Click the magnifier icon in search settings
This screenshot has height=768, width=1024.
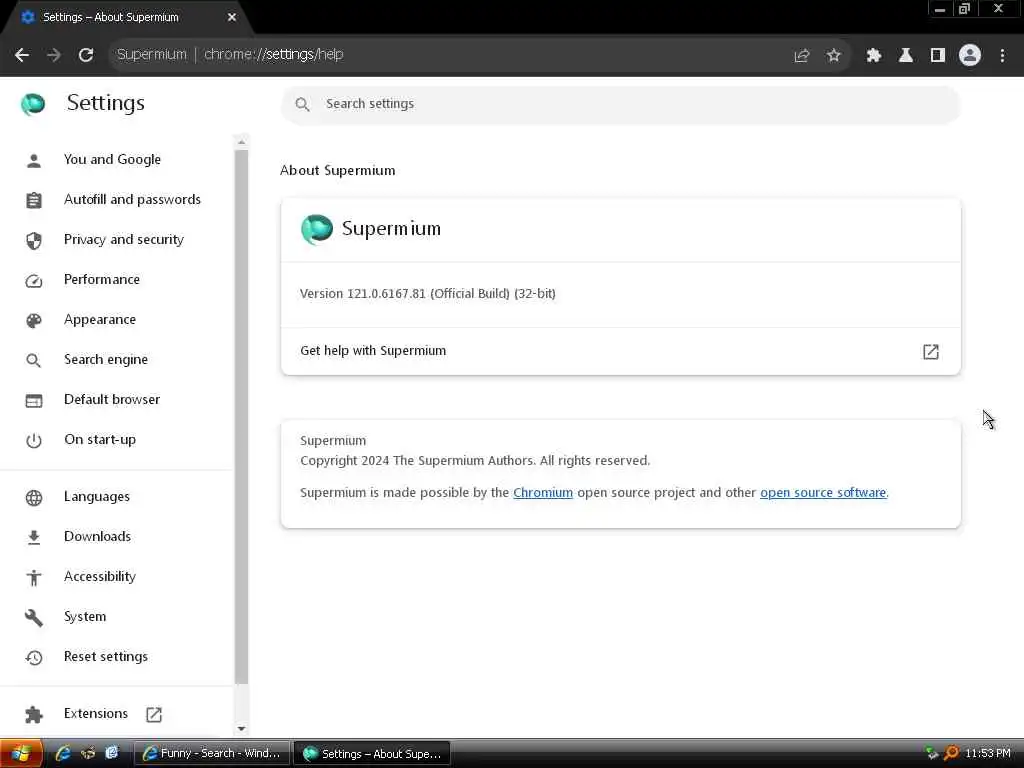(302, 104)
